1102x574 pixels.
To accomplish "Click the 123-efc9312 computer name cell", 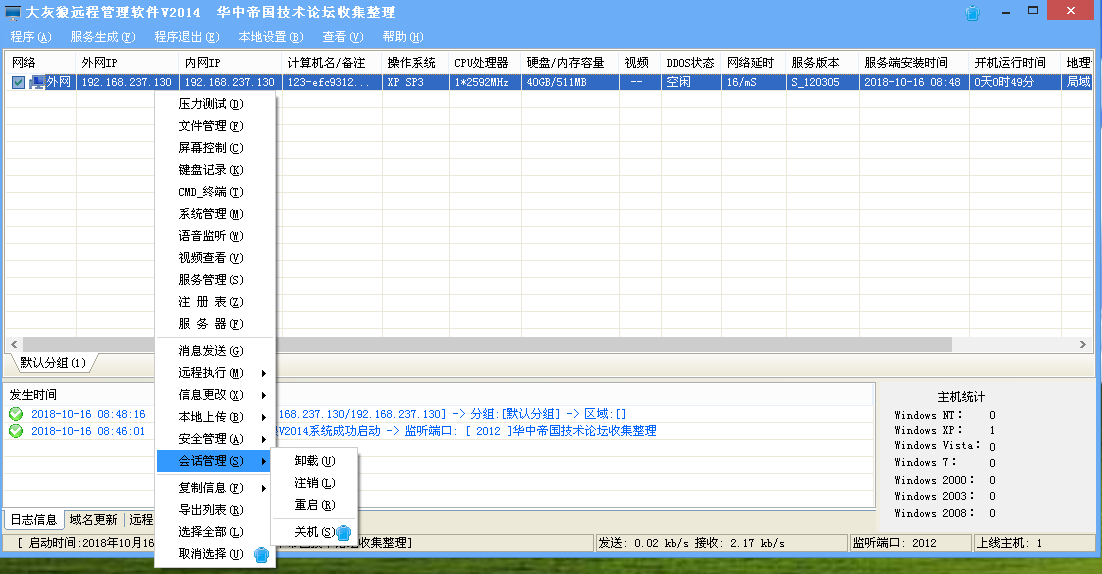I will [x=332, y=82].
